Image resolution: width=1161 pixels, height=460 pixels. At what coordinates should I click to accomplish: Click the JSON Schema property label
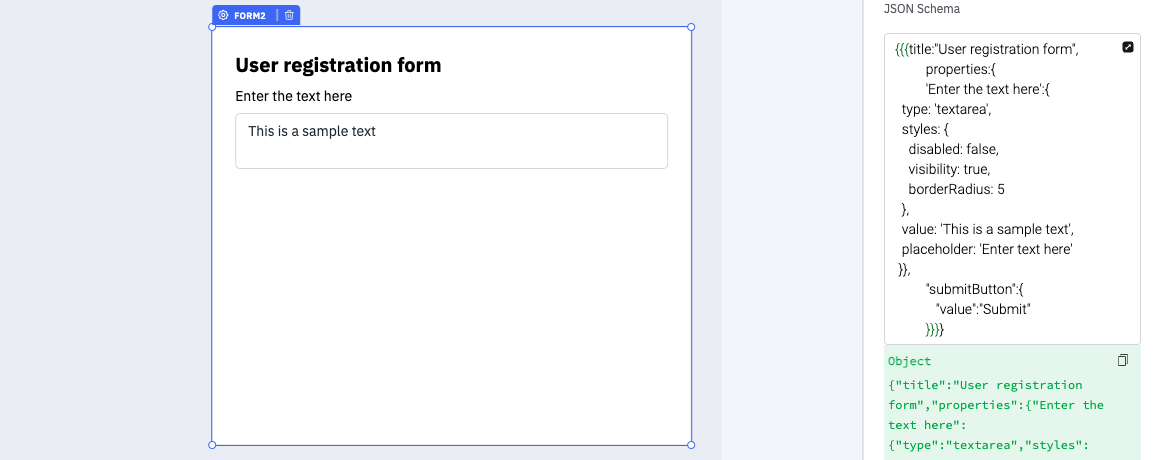point(920,8)
